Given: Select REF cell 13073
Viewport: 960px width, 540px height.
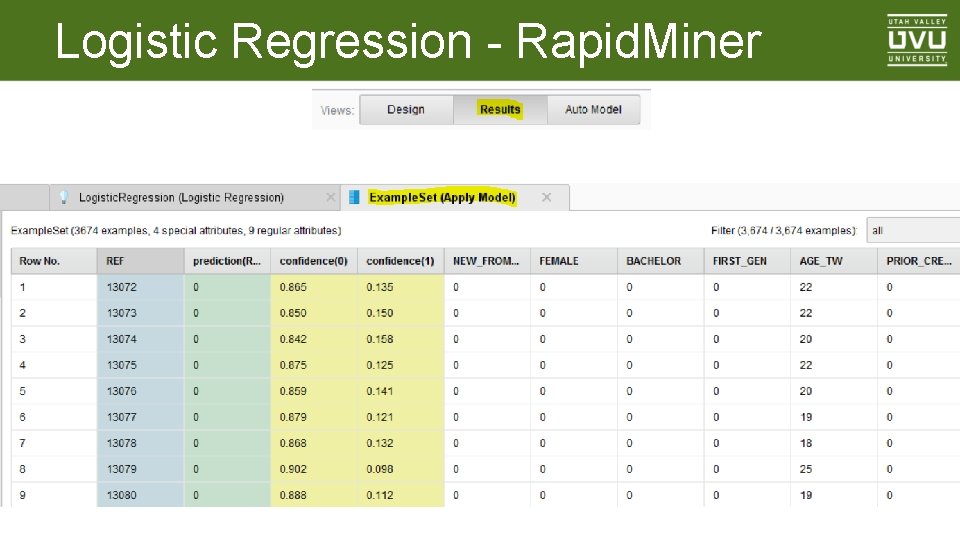Looking at the screenshot, I should click(x=140, y=313).
